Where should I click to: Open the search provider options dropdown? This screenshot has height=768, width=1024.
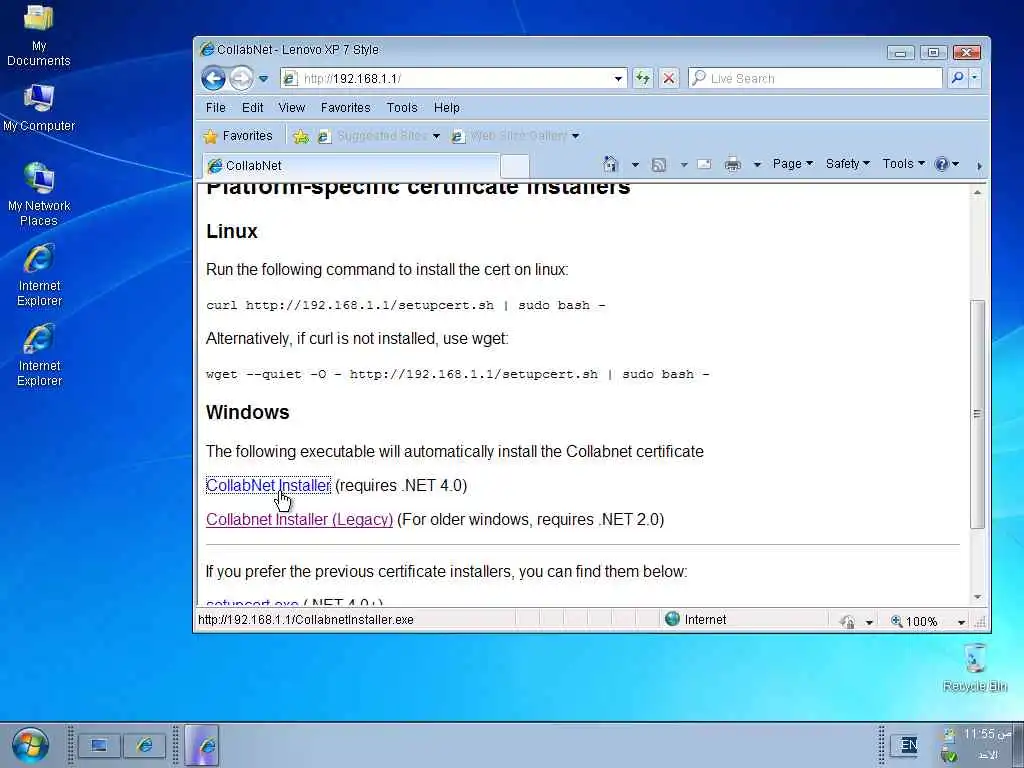974,78
